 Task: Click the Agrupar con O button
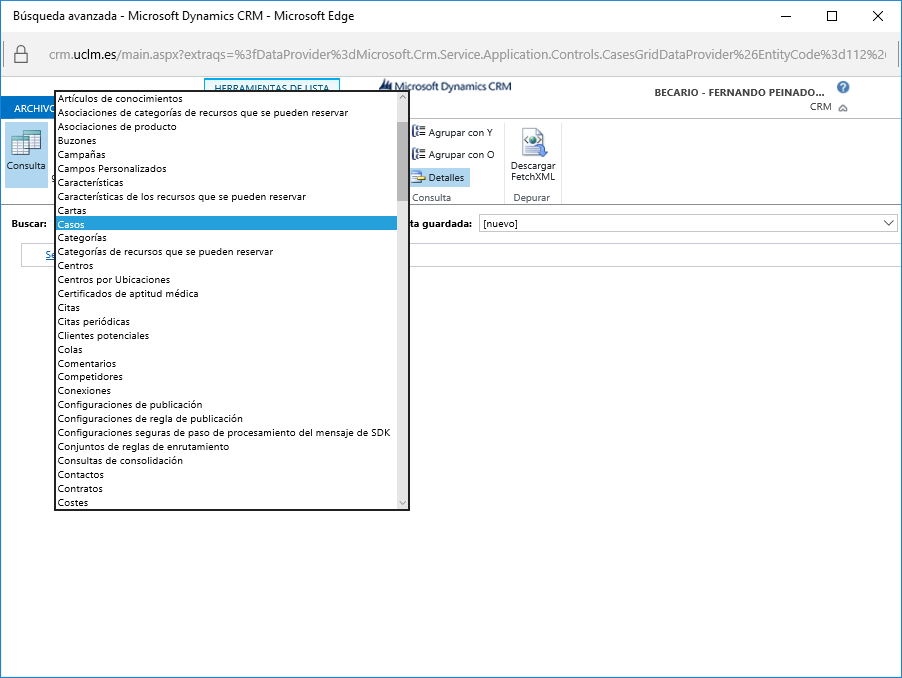[452, 155]
